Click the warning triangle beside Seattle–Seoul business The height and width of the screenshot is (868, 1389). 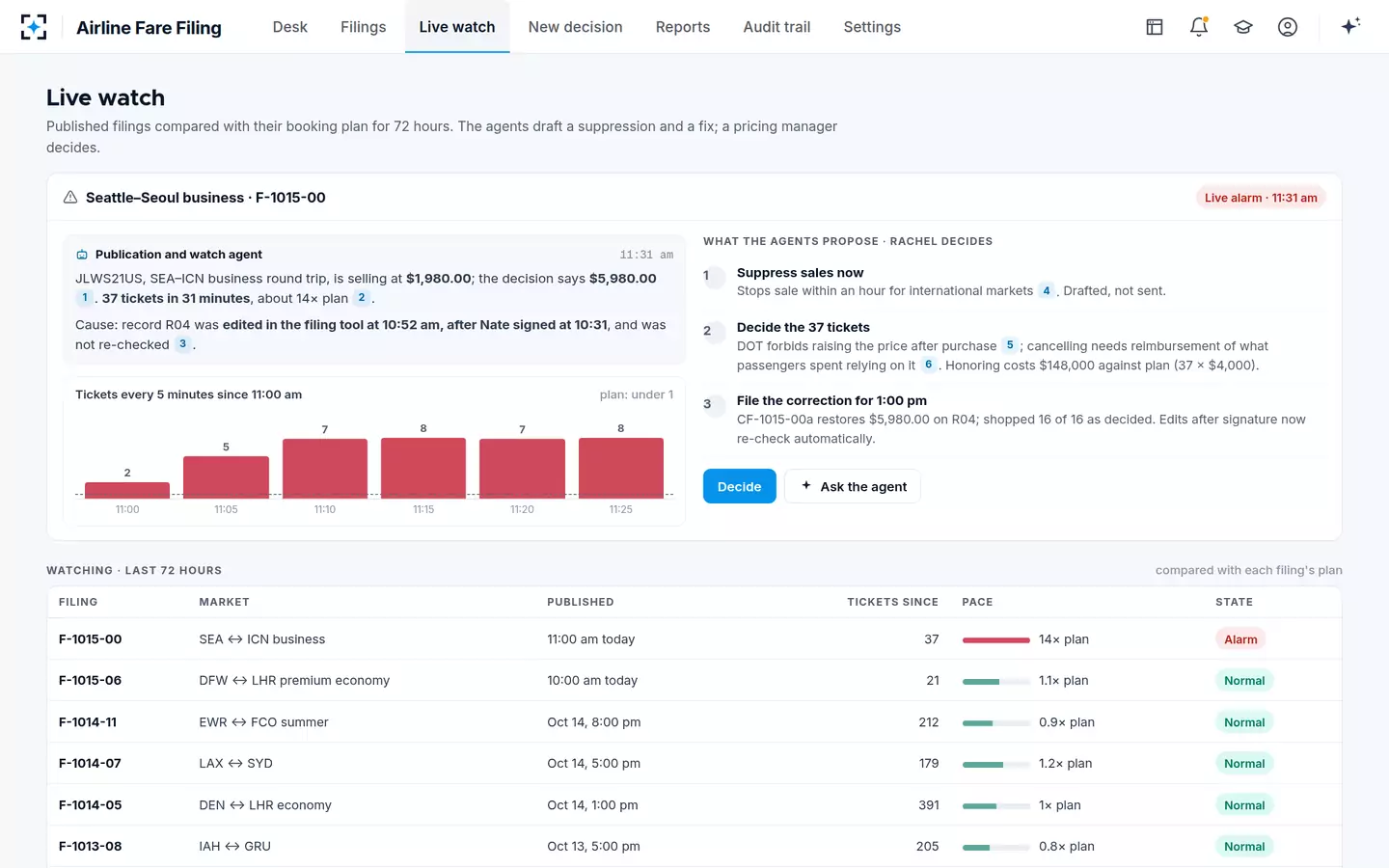click(70, 198)
